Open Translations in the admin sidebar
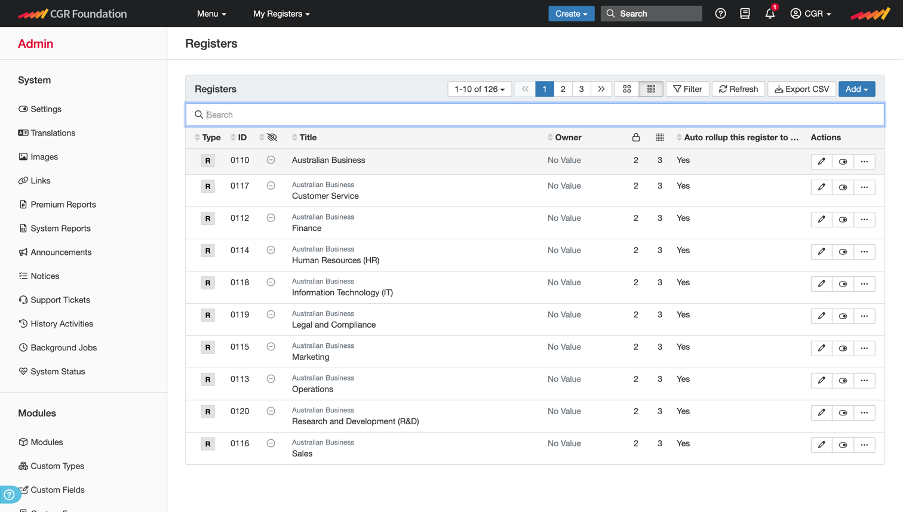This screenshot has width=904, height=512. tap(47, 133)
